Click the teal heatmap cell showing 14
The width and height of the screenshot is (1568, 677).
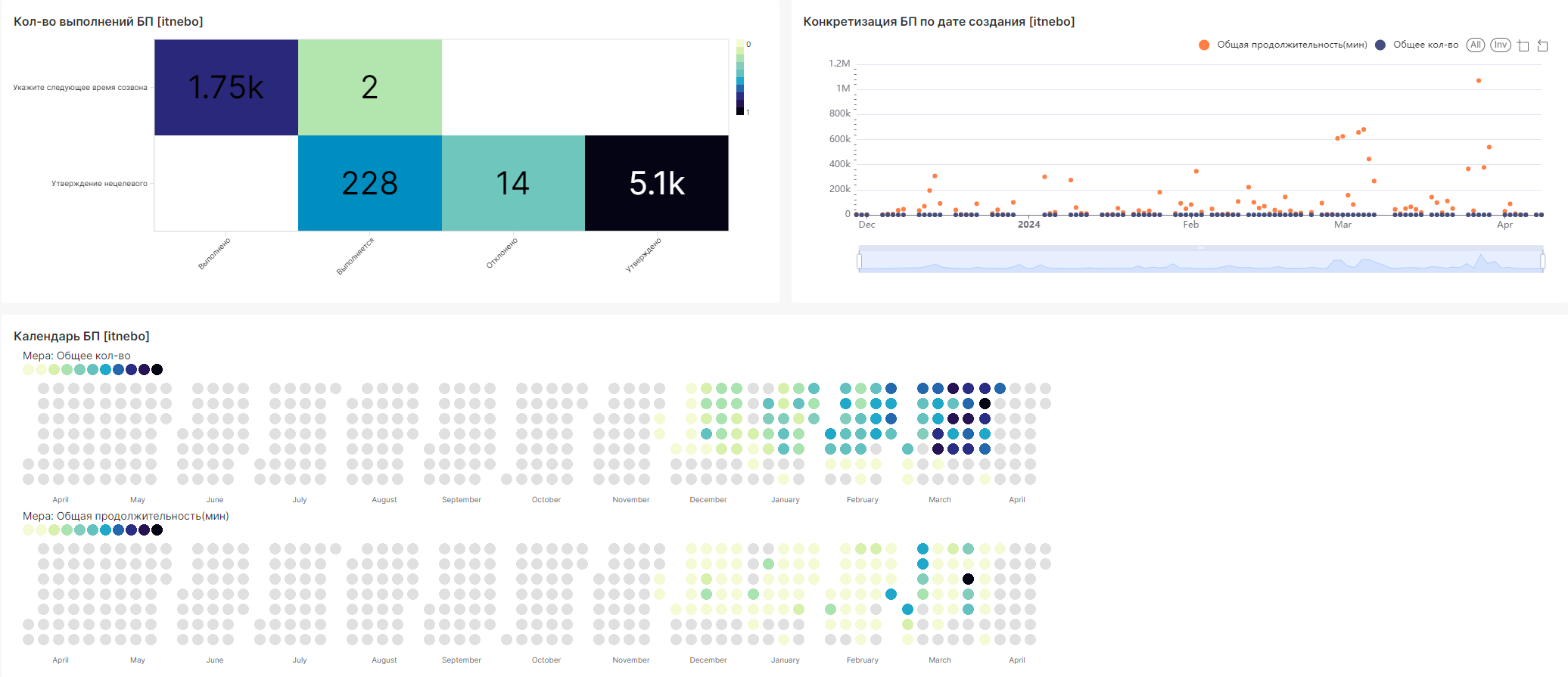point(513,183)
